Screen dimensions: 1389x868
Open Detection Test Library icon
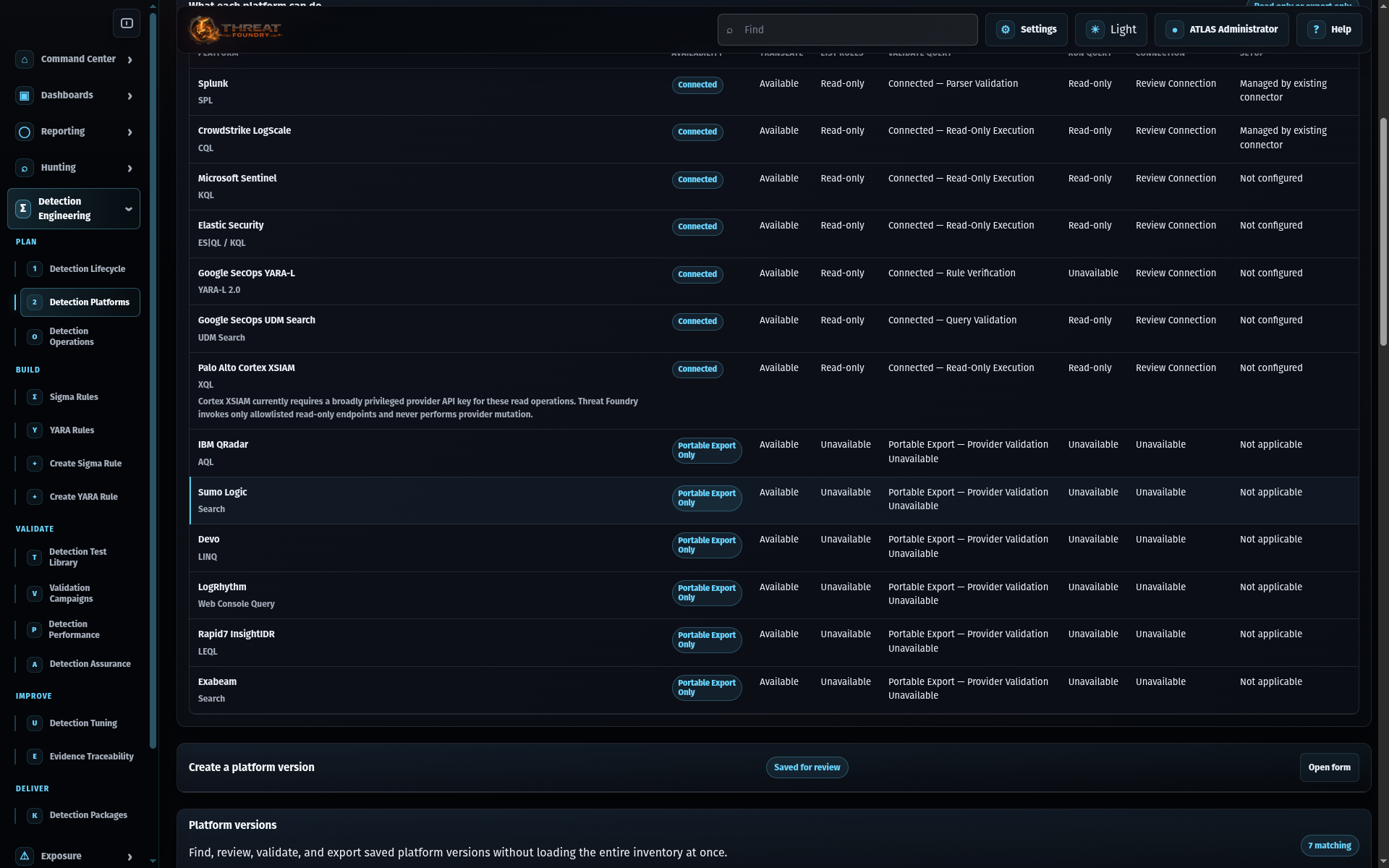[x=34, y=557]
